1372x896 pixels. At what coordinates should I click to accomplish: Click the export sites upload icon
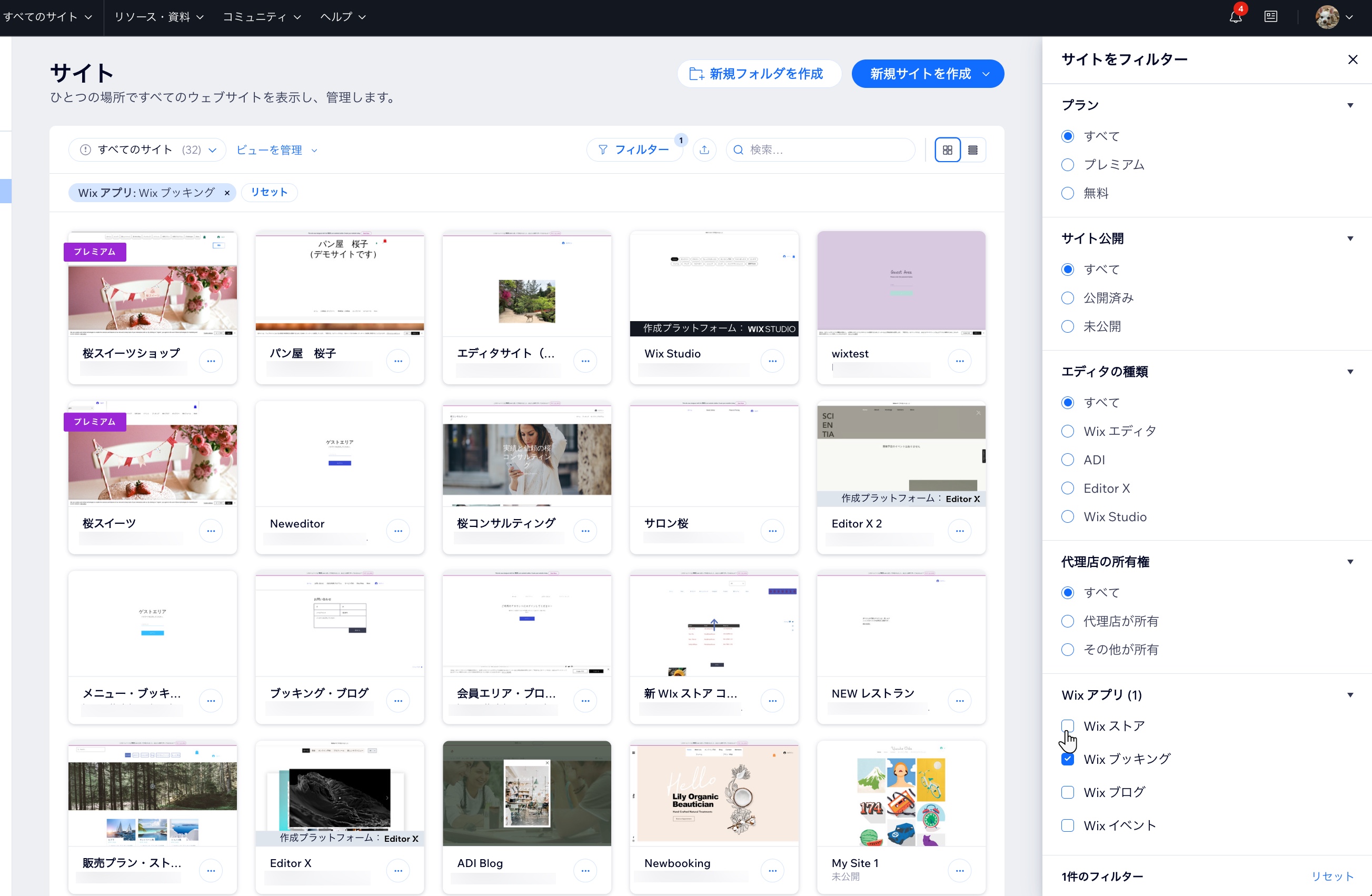pyautogui.click(x=704, y=150)
